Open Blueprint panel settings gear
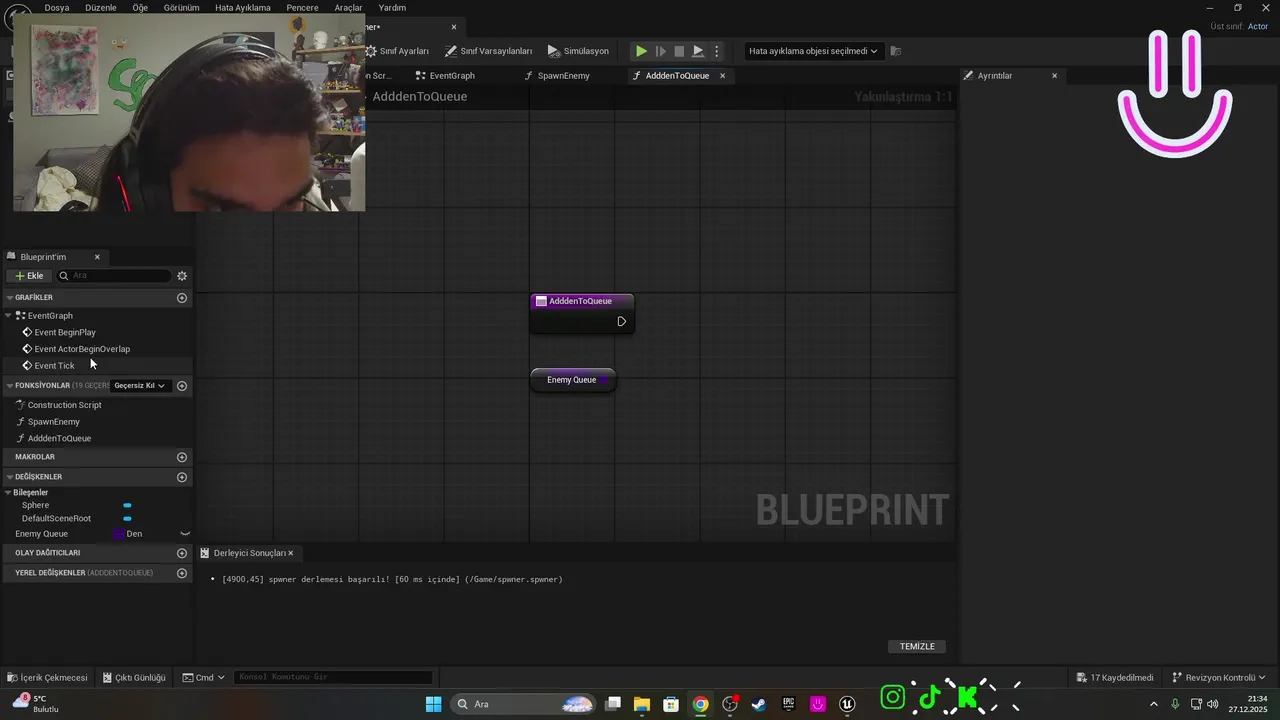The image size is (1280, 720). tap(182, 276)
